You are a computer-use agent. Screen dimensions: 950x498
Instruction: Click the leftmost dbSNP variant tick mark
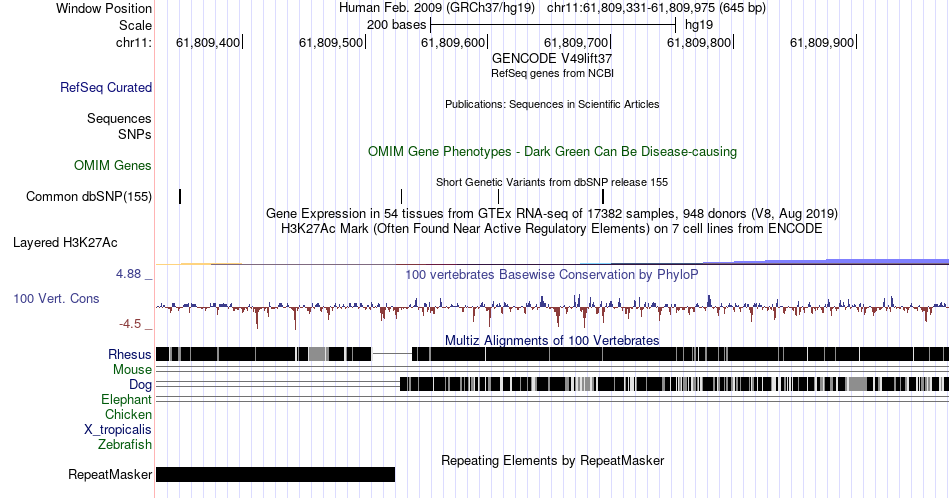pyautogui.click(x=180, y=196)
